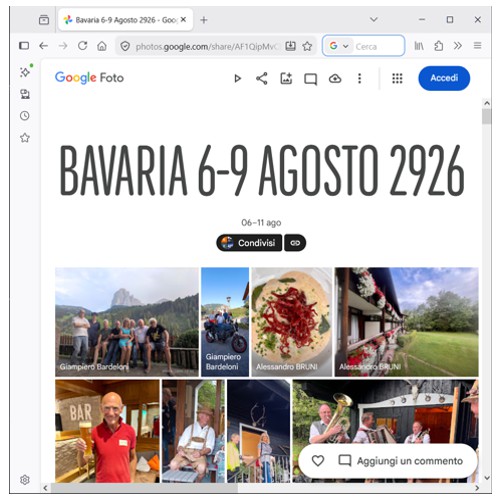This screenshot has height=500, width=500.
Task: Open a new browser tab
Action: click(x=204, y=20)
